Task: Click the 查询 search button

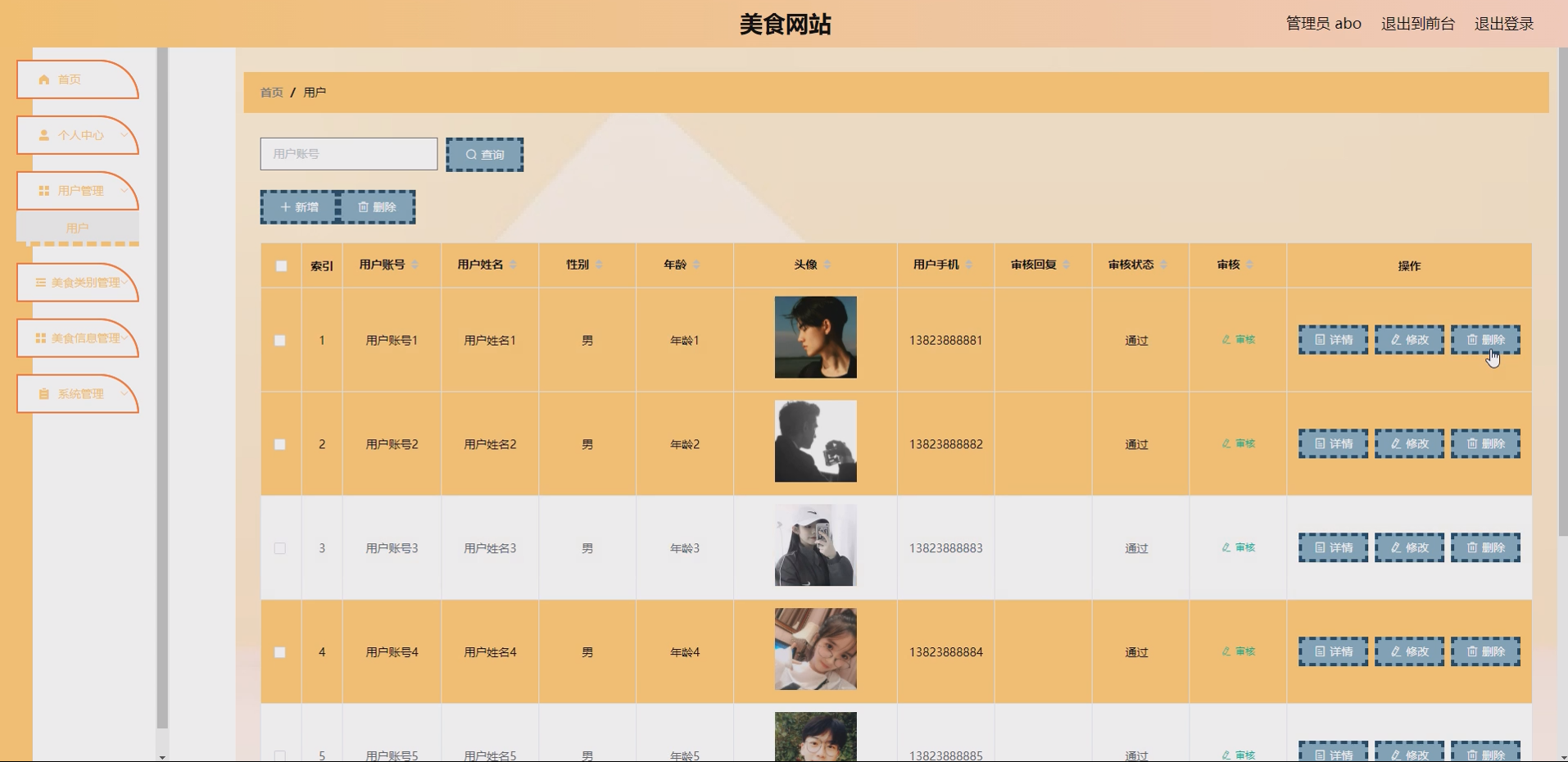Action: point(484,155)
